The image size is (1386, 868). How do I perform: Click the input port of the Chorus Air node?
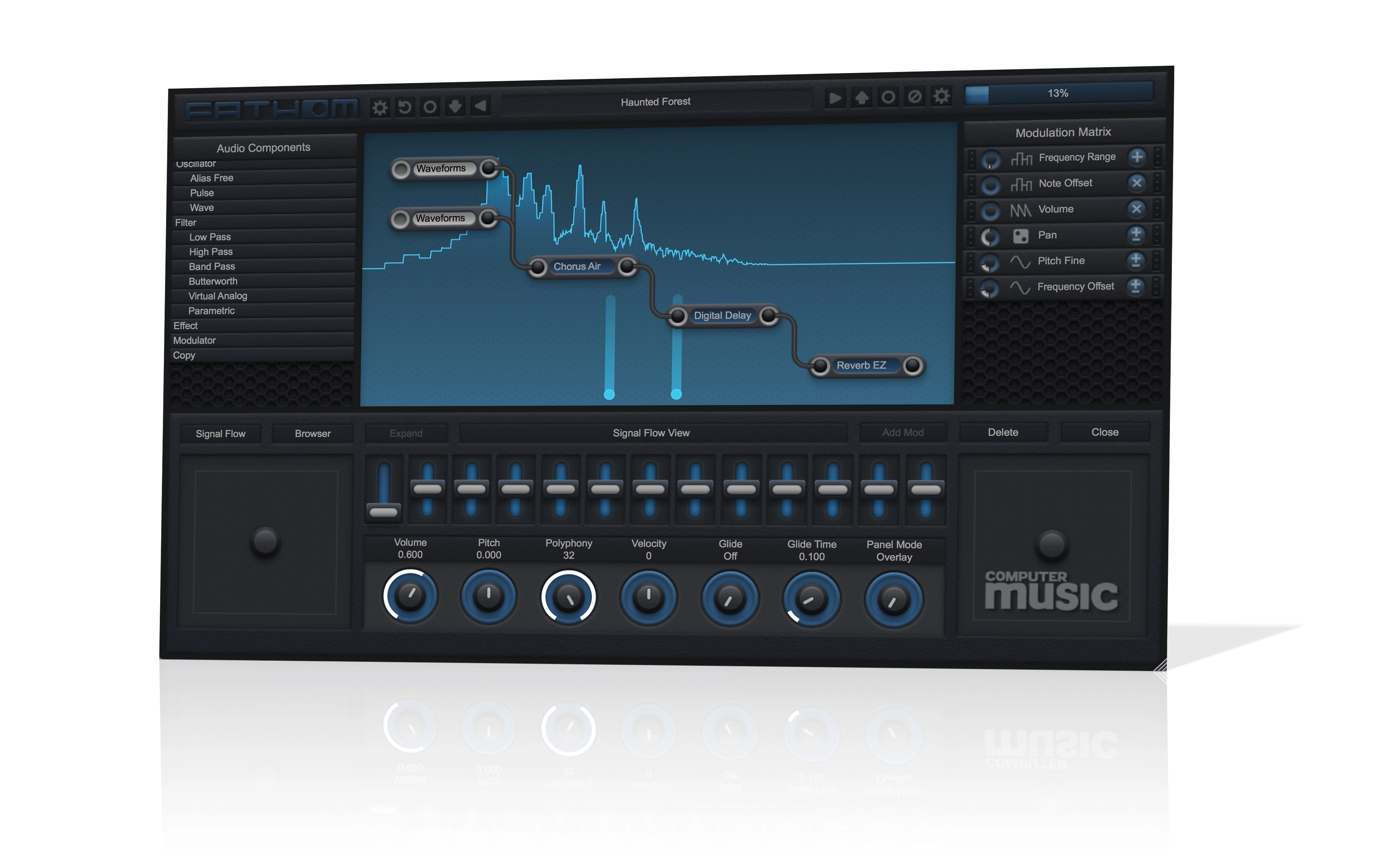pos(538,267)
